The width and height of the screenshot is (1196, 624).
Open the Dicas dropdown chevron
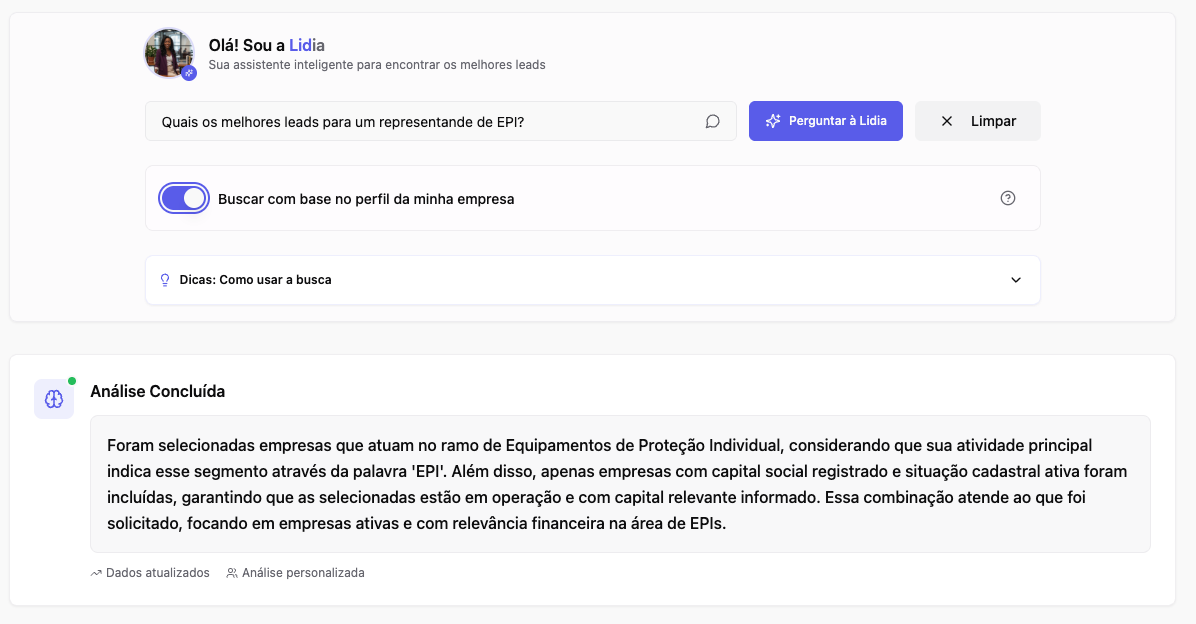pyautogui.click(x=1015, y=280)
